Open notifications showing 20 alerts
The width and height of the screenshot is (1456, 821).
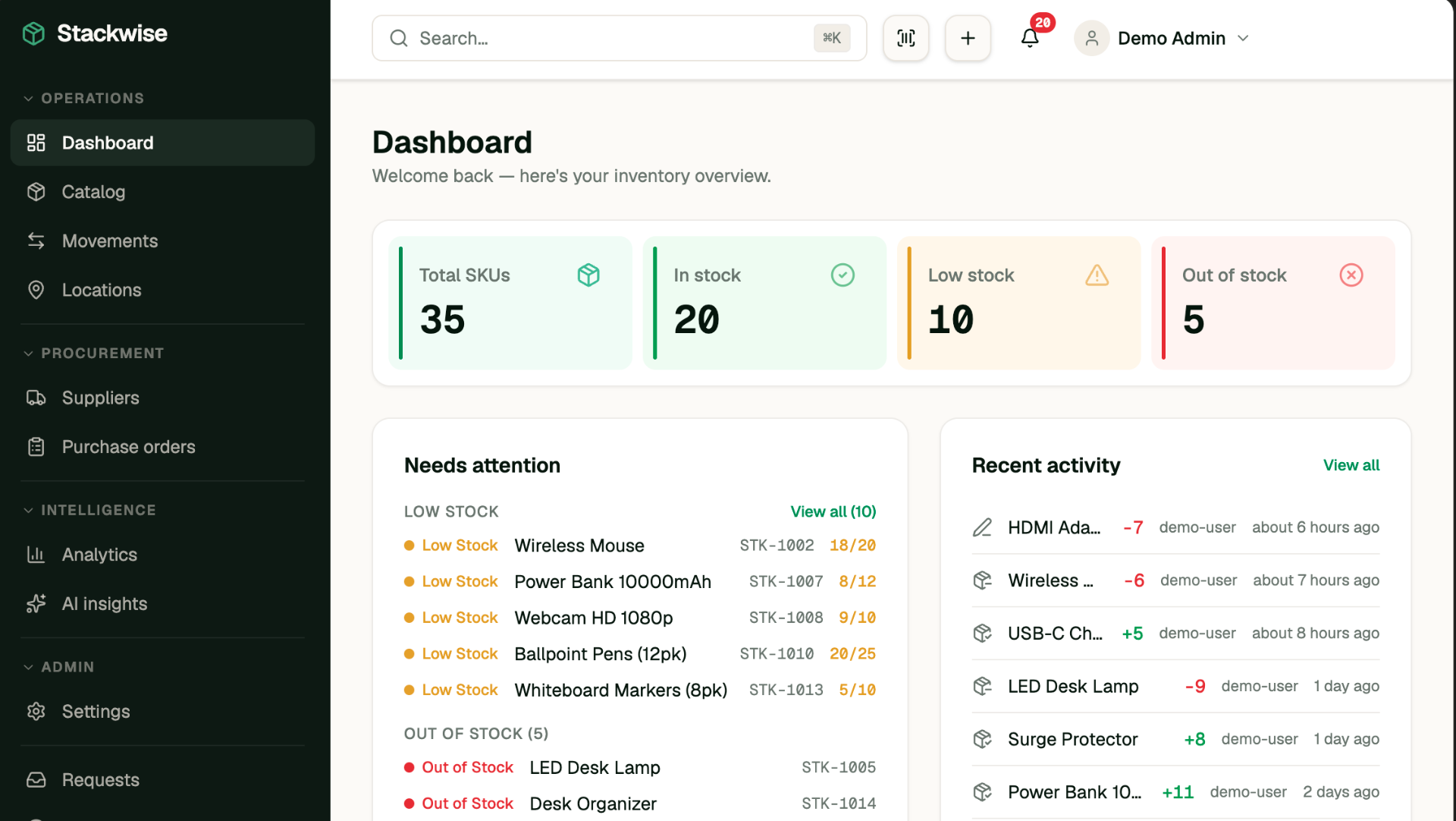1029,38
